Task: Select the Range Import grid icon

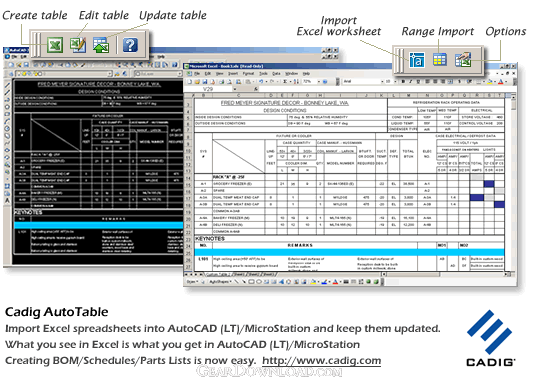Action: [x=439, y=60]
